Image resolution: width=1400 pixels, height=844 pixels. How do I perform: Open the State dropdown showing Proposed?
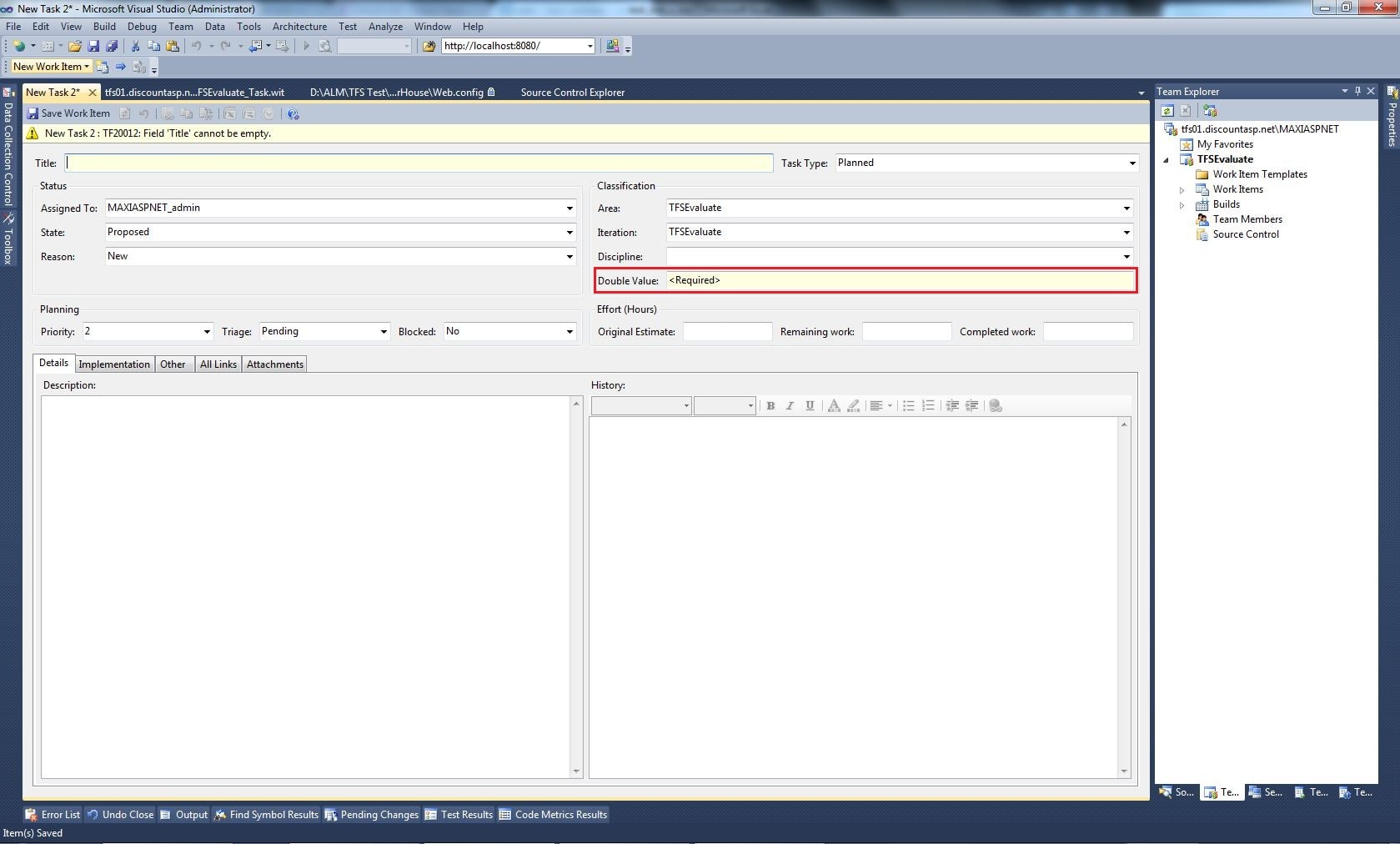click(x=570, y=233)
